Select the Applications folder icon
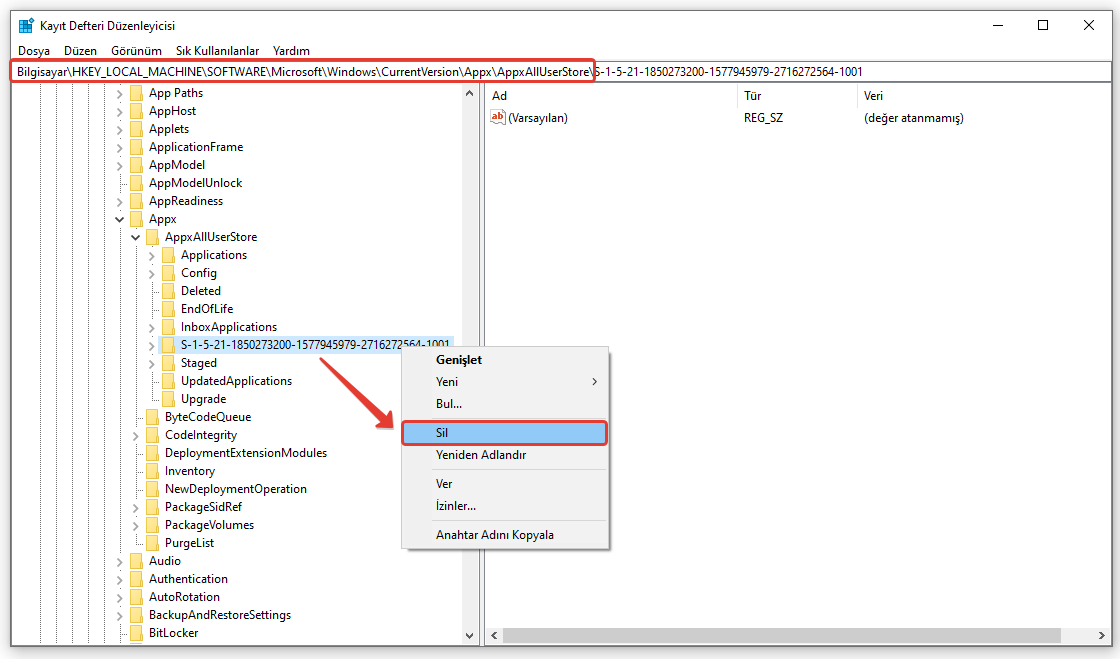Viewport: 1120px width, 659px height. (168, 255)
